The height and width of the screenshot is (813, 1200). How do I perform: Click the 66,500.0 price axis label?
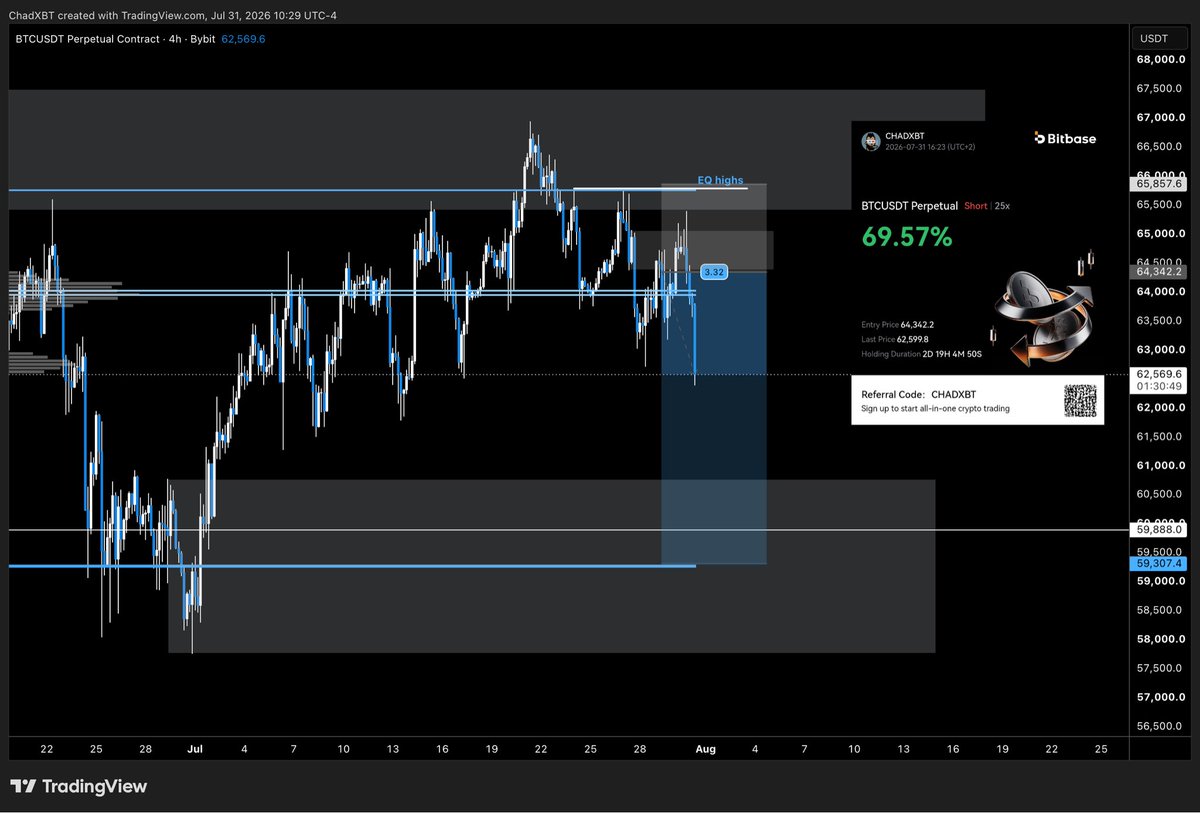pos(1161,147)
